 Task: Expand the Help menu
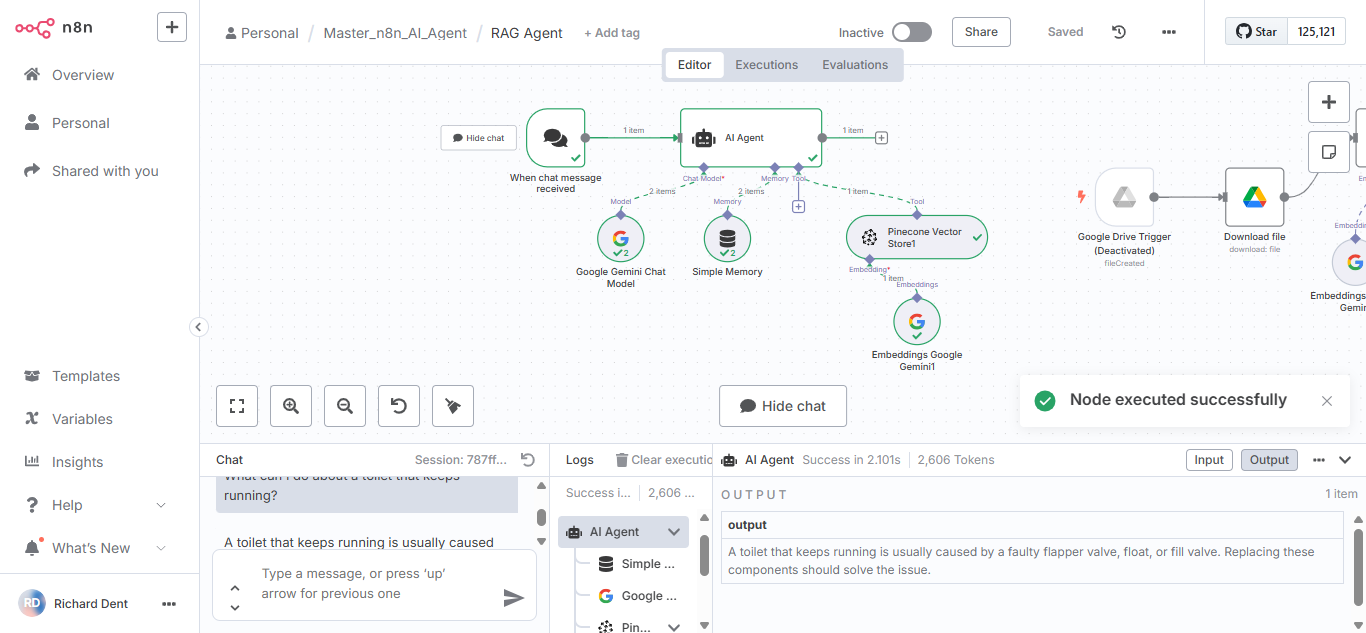coord(95,505)
